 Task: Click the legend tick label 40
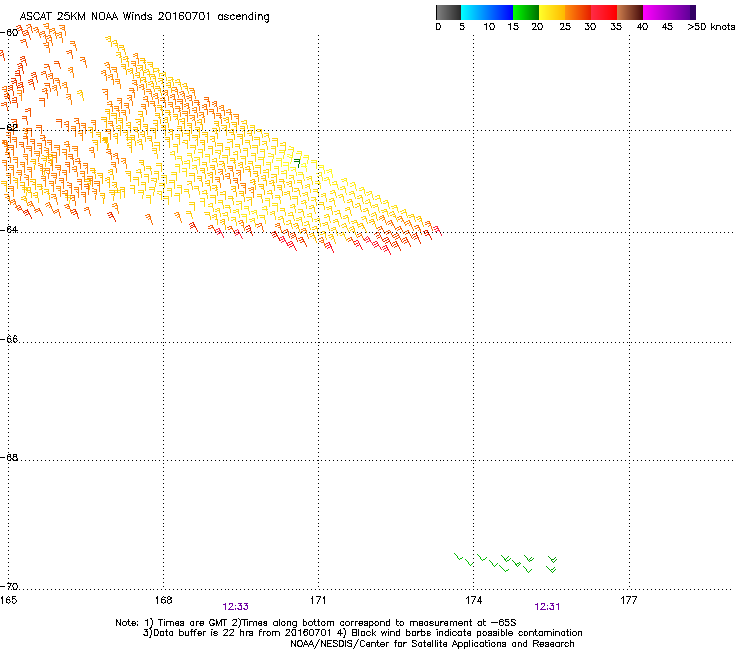[642, 27]
